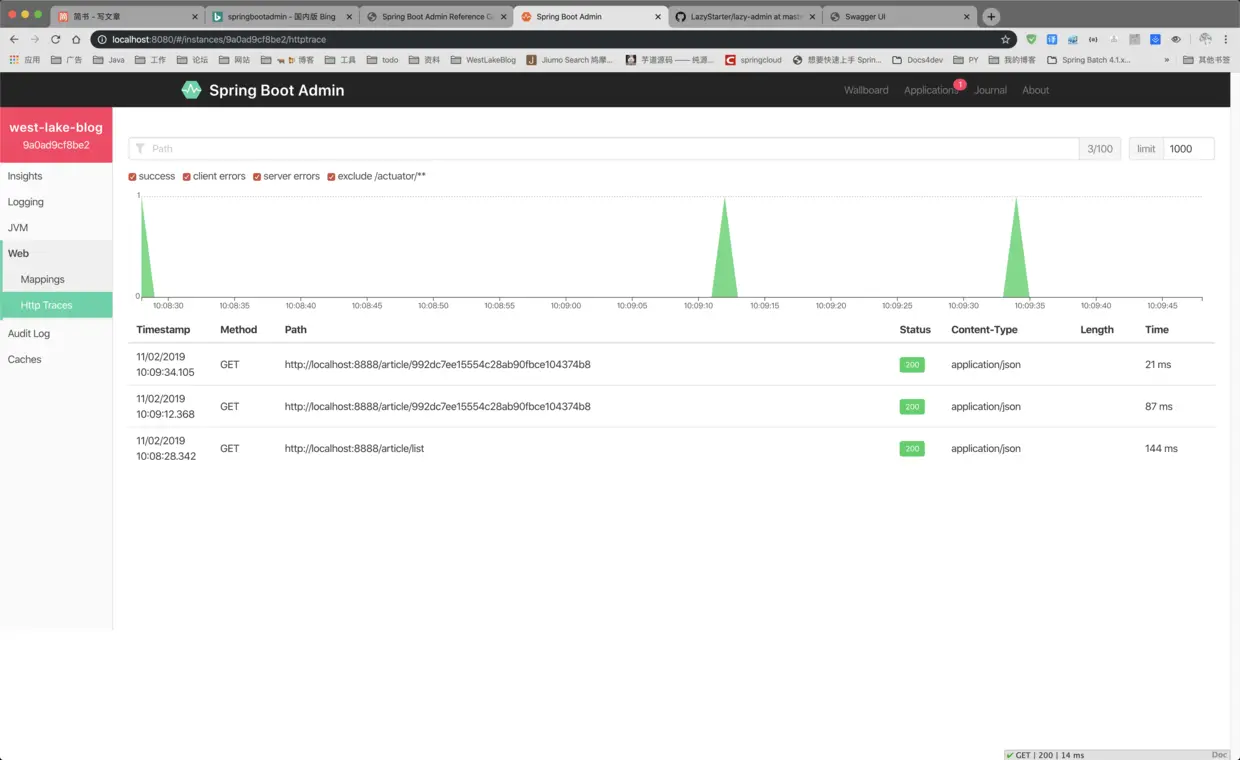Open the Logging sidebar section

pos(56,202)
